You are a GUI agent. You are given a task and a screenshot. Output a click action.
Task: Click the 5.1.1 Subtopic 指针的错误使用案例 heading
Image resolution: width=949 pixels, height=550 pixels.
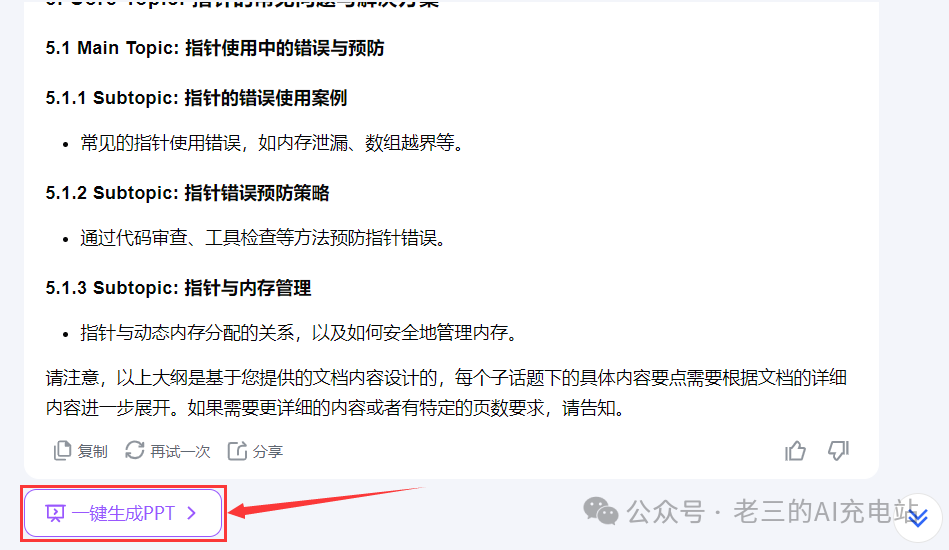coord(196,97)
